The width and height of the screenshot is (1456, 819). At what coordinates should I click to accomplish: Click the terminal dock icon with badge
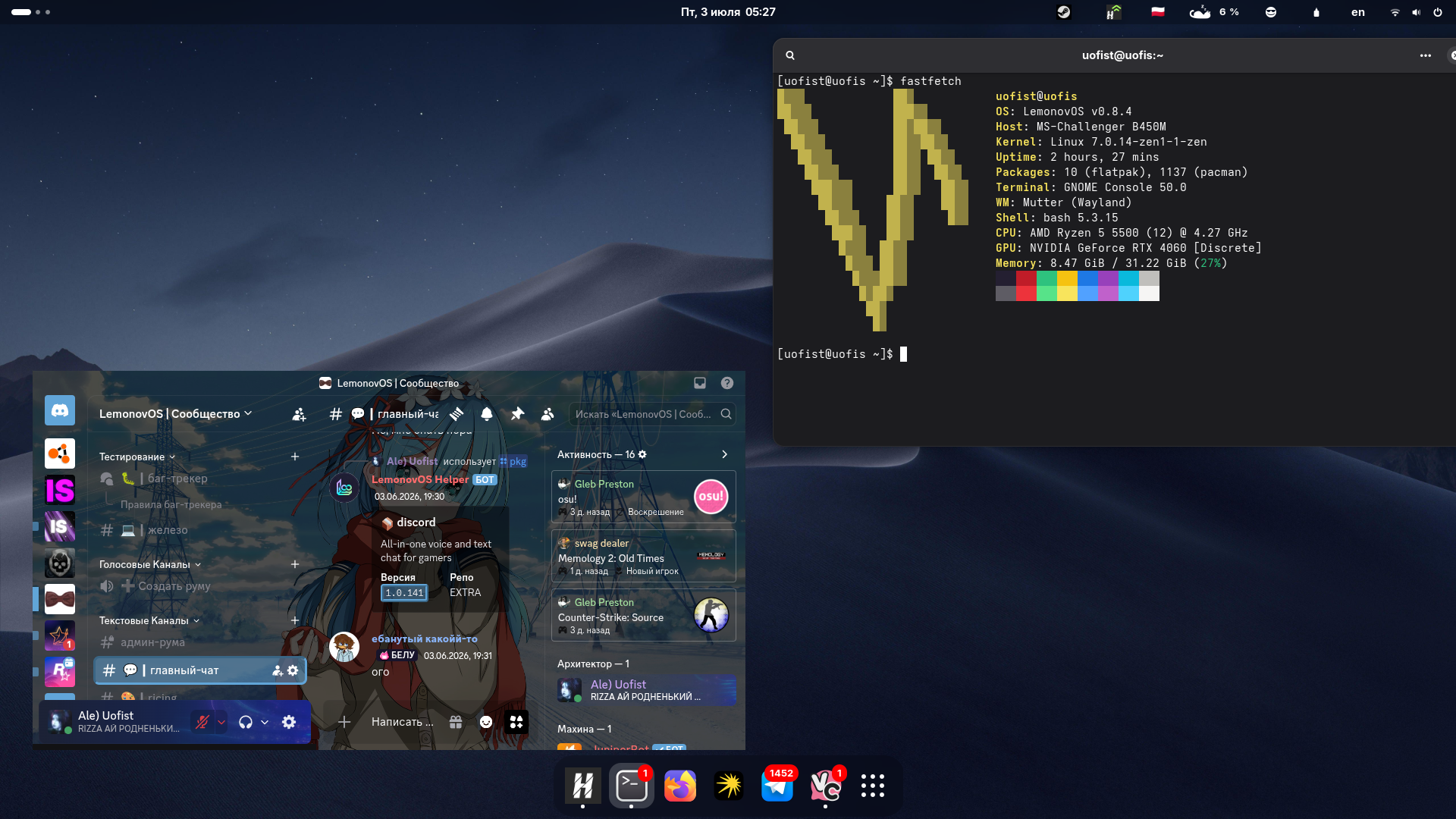coord(632,786)
